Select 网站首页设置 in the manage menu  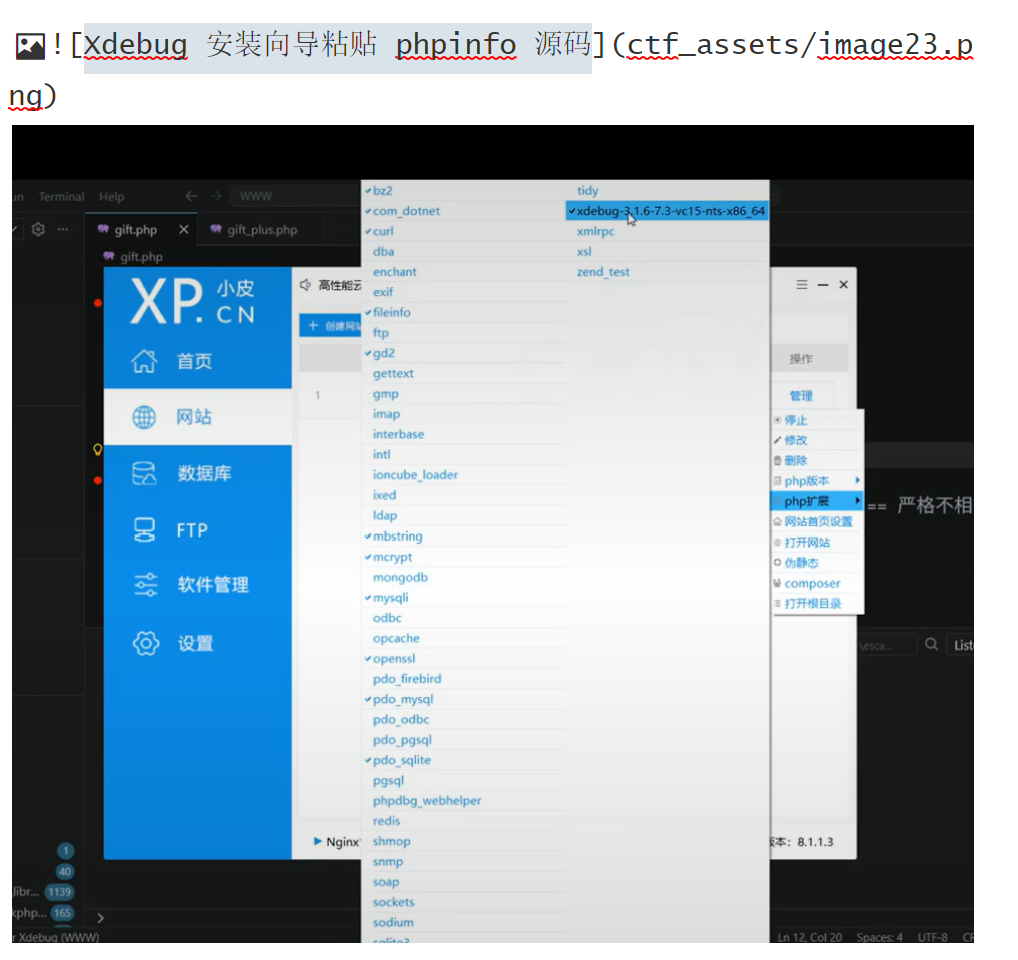click(x=817, y=522)
